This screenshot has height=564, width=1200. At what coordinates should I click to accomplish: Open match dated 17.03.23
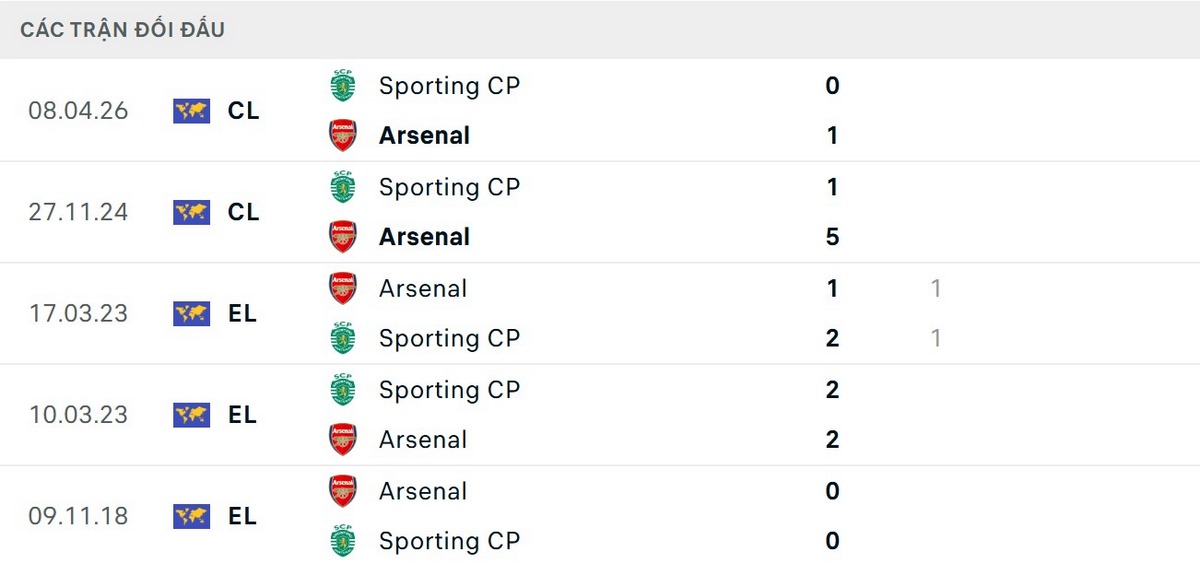[79, 313]
